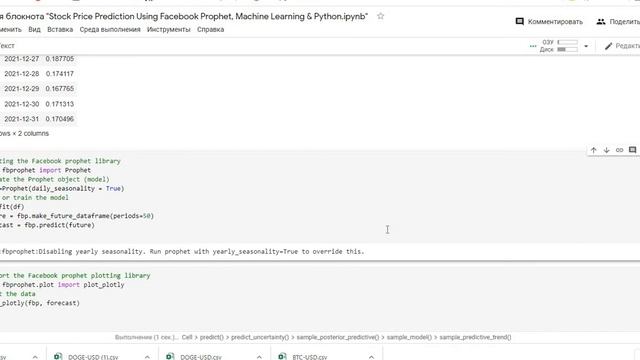Click the share people icon
The image size is (640, 360).
click(x=600, y=22)
